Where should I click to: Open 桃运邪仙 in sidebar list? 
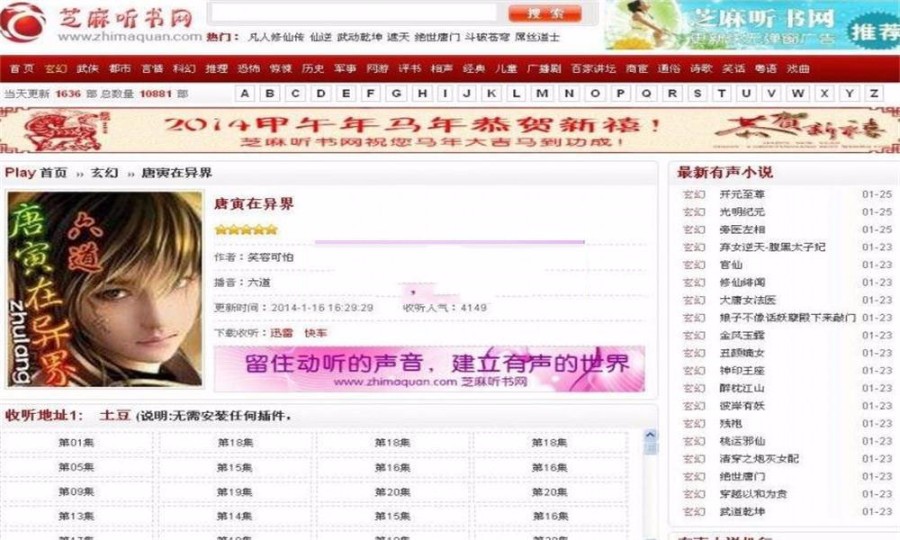tap(742, 441)
